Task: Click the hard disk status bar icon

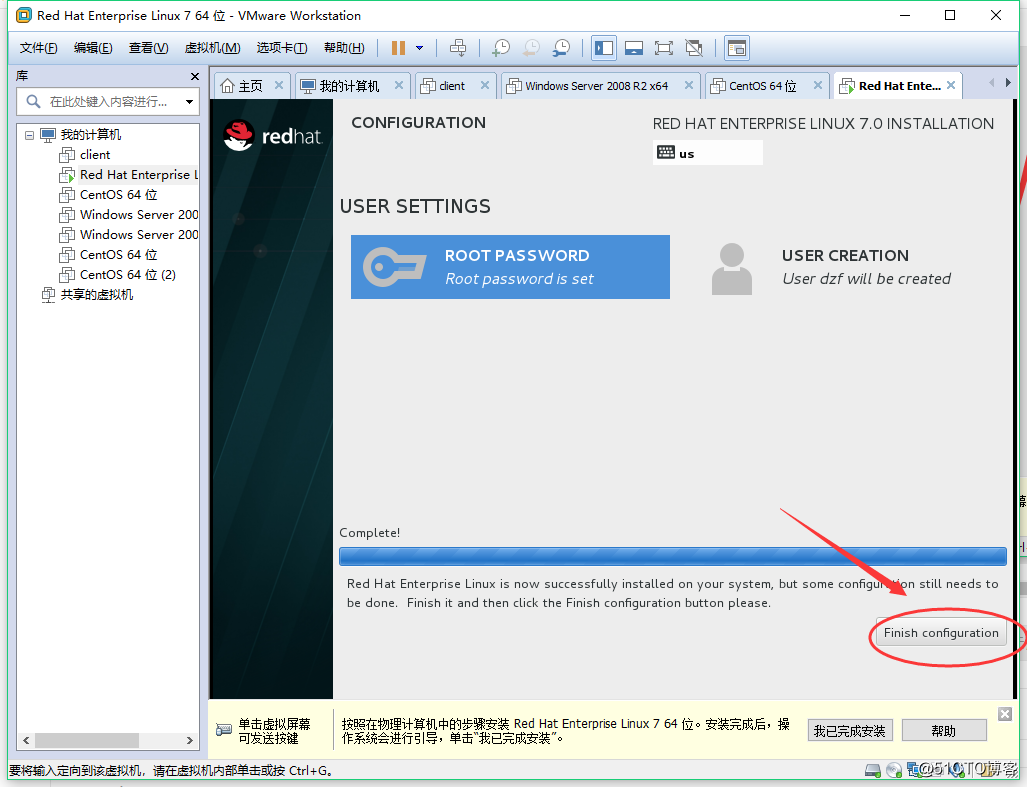Action: click(x=873, y=771)
